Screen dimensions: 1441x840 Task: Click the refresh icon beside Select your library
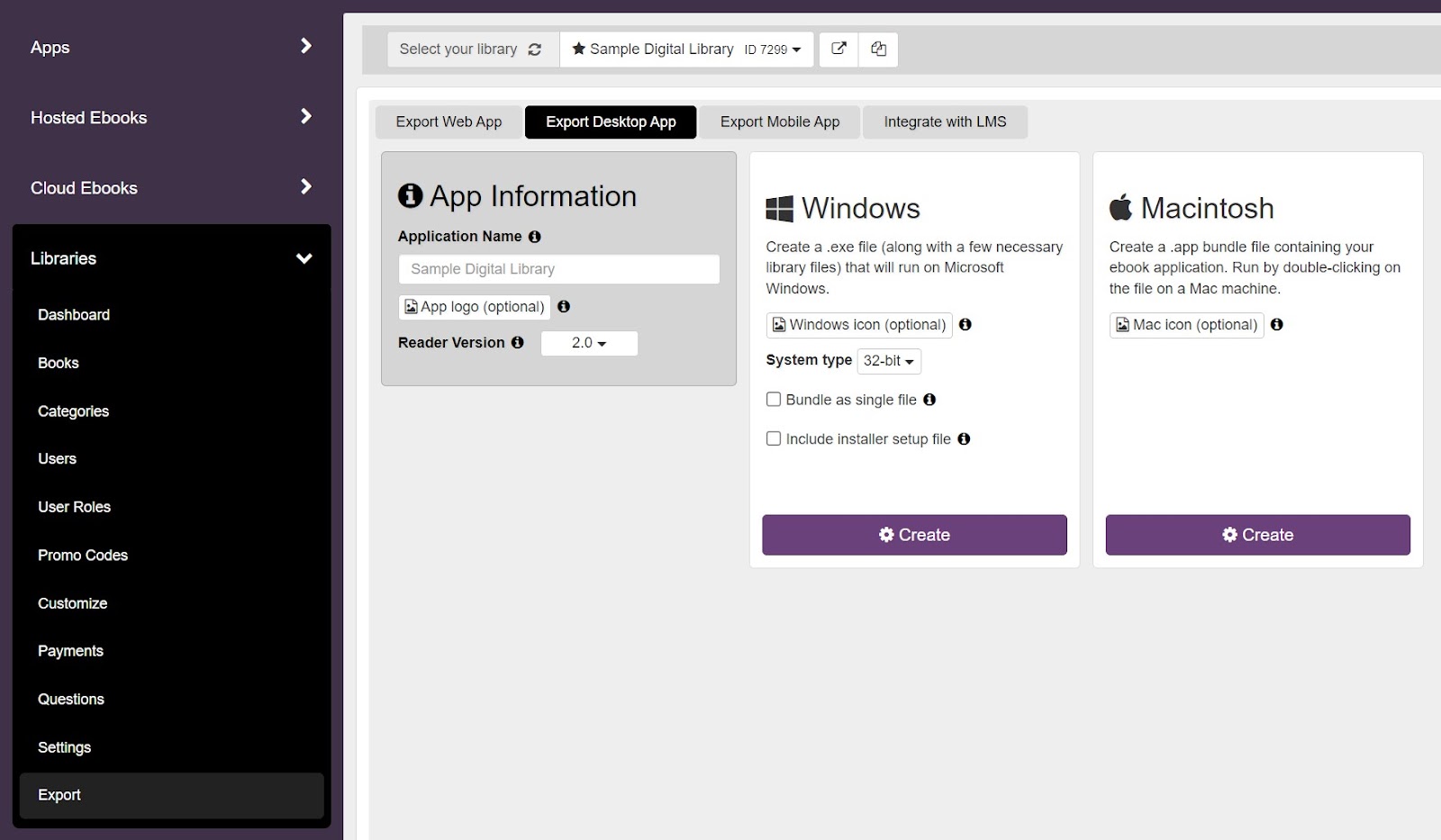click(535, 50)
